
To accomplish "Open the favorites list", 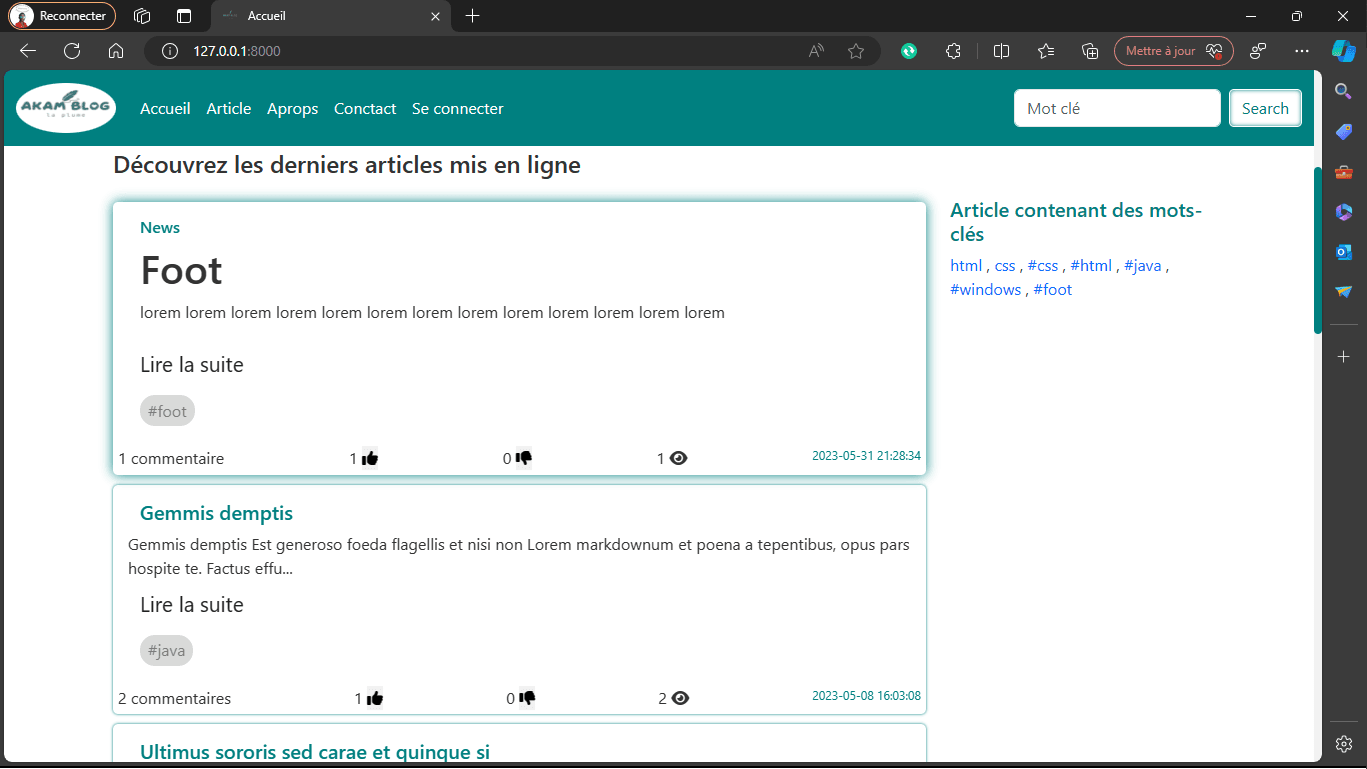I will 1046,51.
